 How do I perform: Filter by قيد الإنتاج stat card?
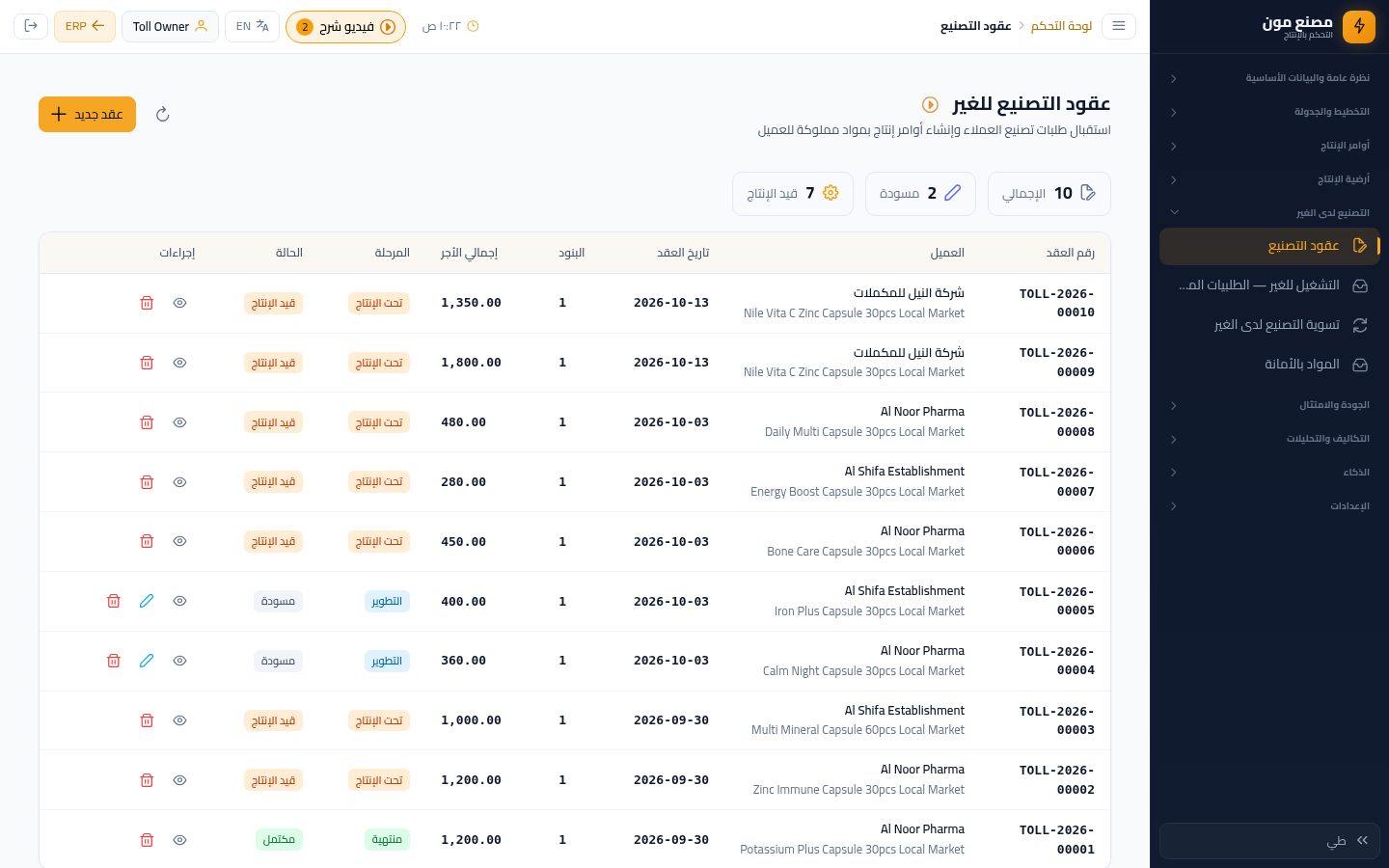pos(793,194)
